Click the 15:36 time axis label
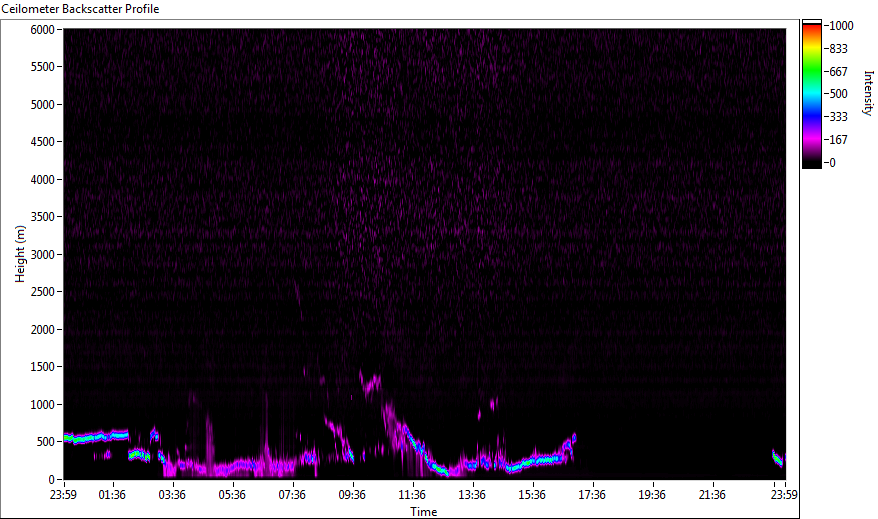Viewport: 878px width, 519px height. [532, 495]
